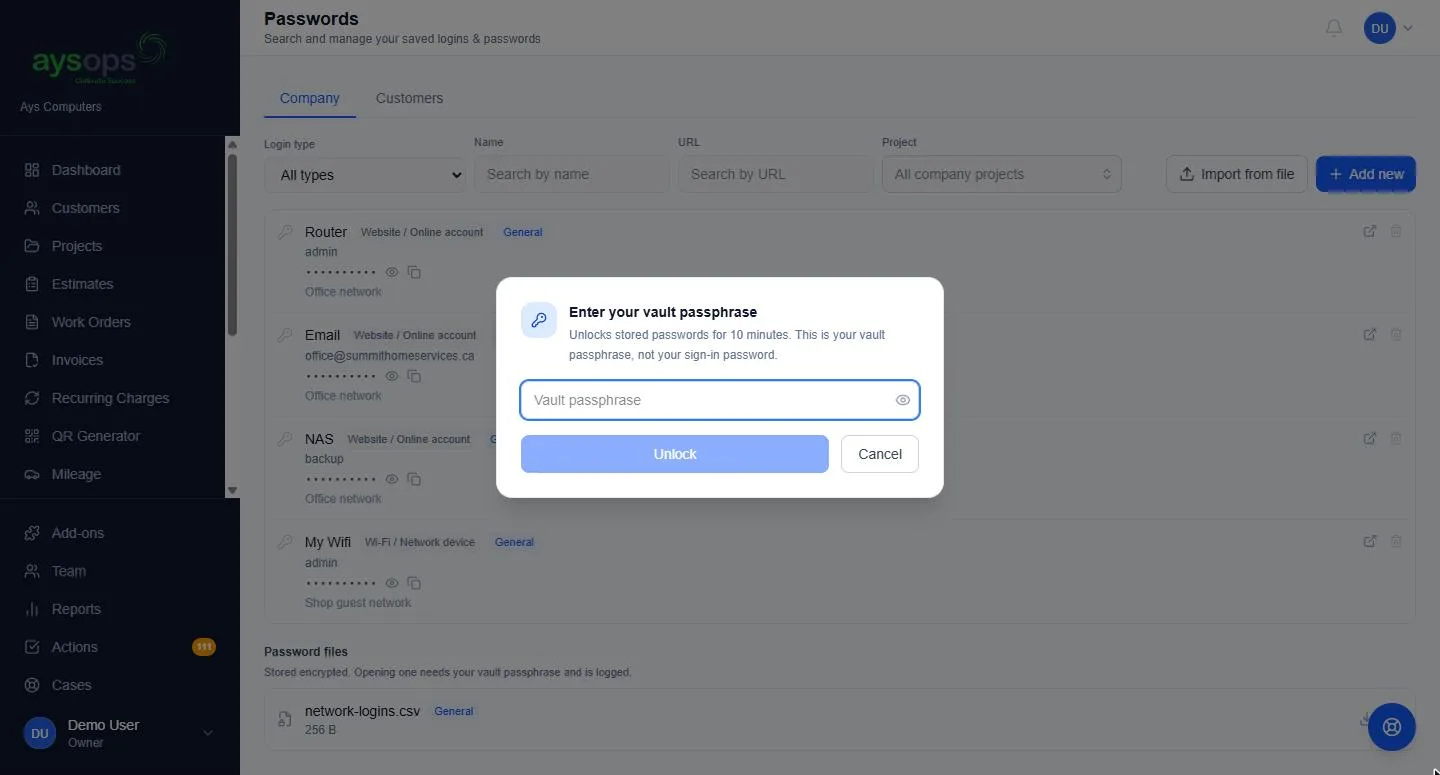Show the vault passphrase with eye icon
This screenshot has height=775, width=1440.
(x=902, y=400)
